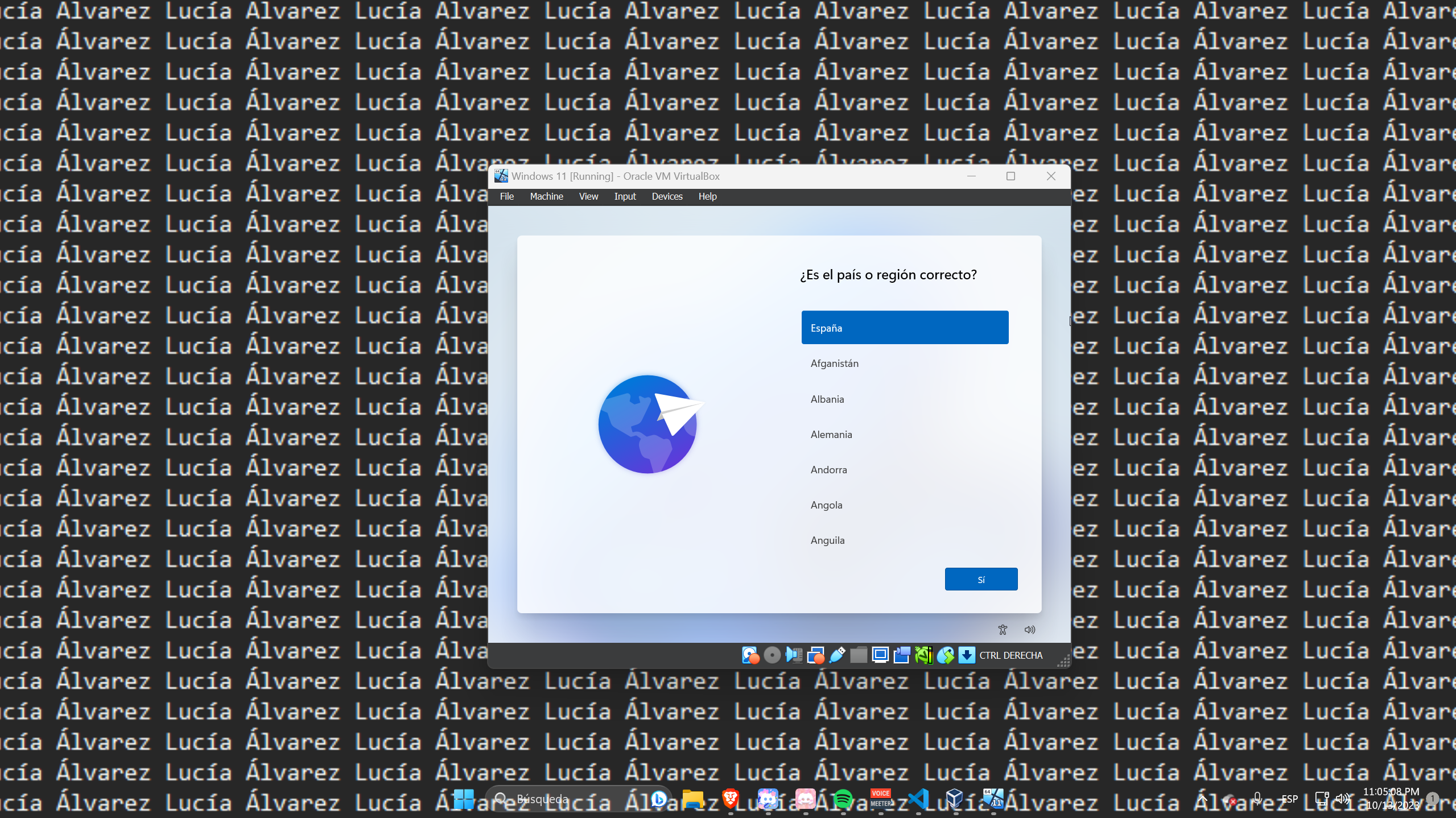The width and height of the screenshot is (1456, 818).
Task: Open the View menu
Action: 588,196
